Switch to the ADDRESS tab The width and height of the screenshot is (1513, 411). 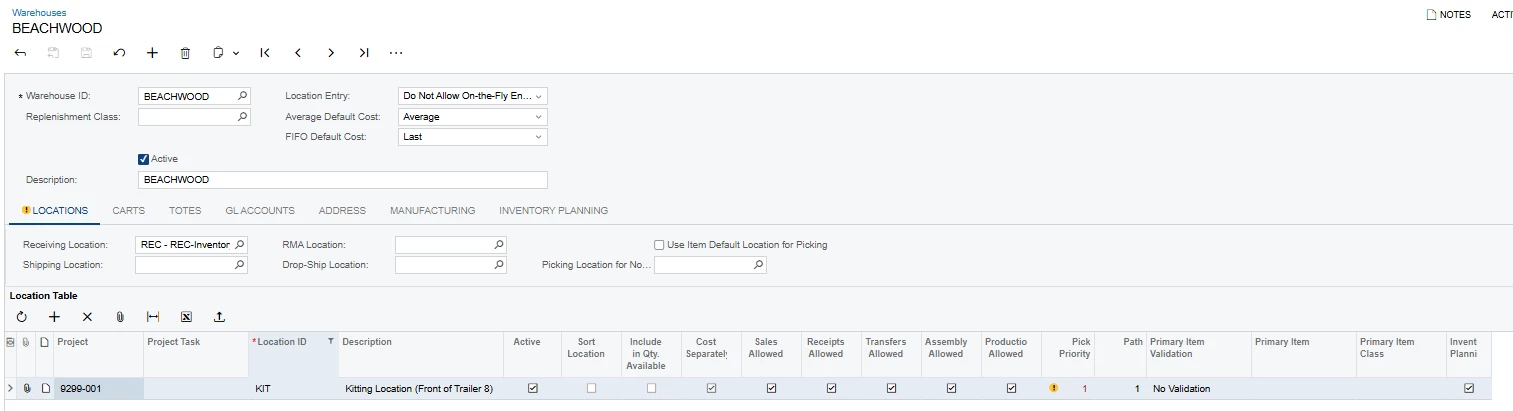coord(342,211)
